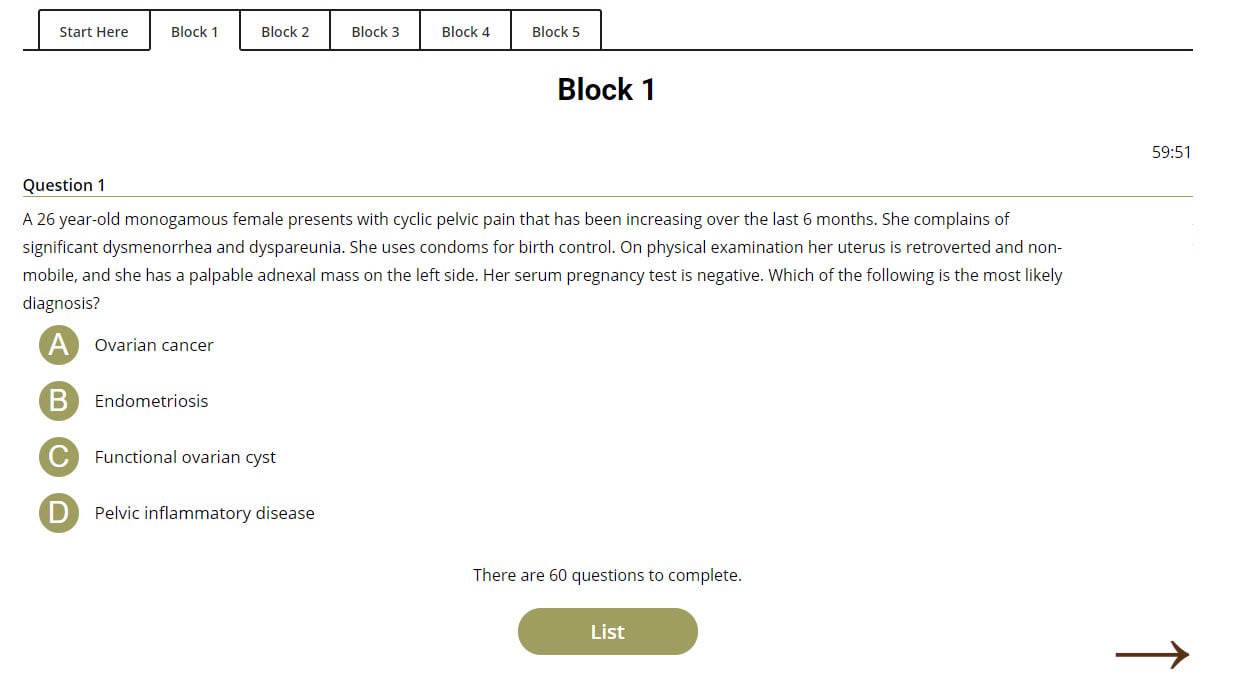Click the Question 1 heading
1233x691 pixels.
[64, 185]
